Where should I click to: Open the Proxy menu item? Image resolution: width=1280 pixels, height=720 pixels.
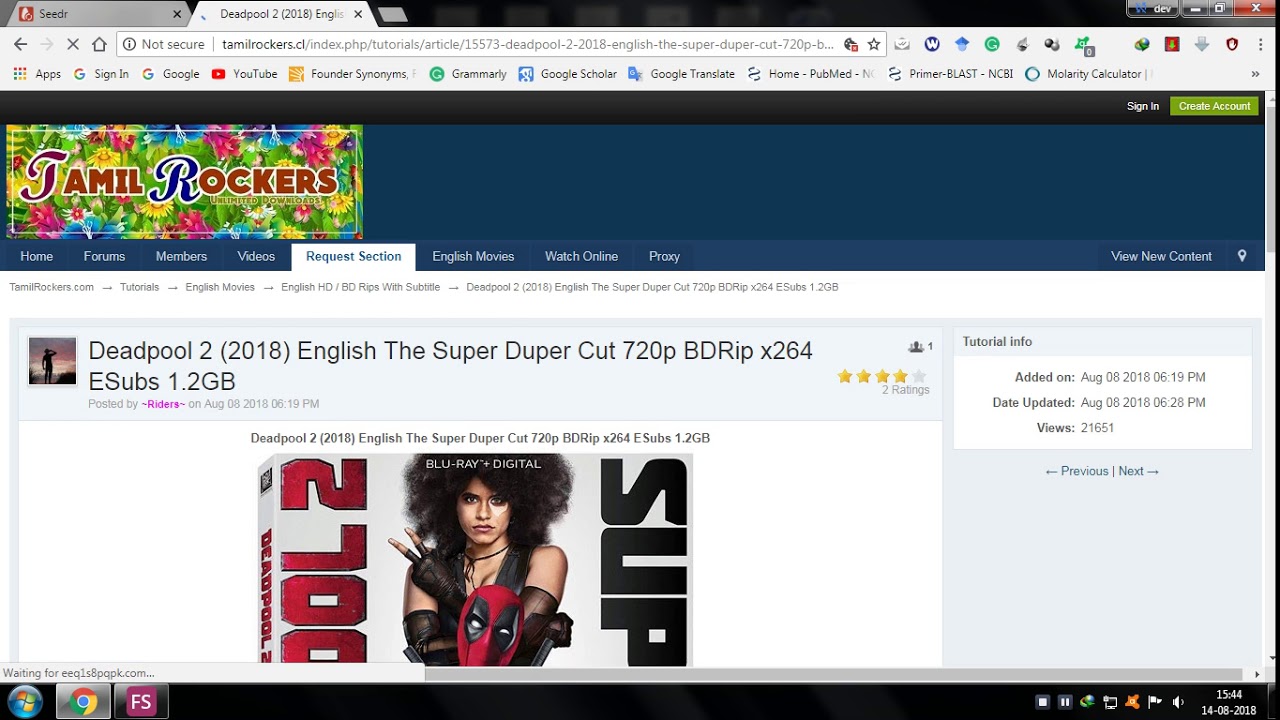coord(664,256)
